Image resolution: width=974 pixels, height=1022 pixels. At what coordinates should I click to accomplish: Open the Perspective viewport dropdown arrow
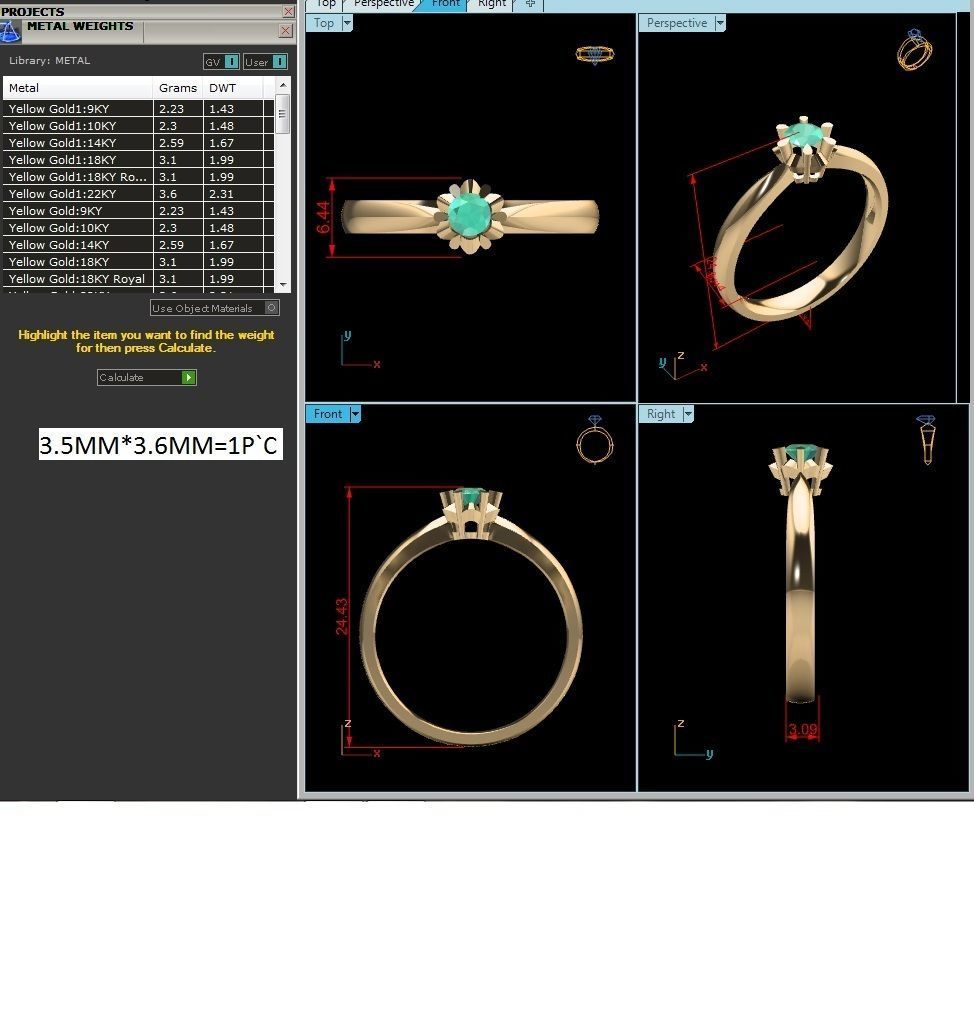(720, 23)
